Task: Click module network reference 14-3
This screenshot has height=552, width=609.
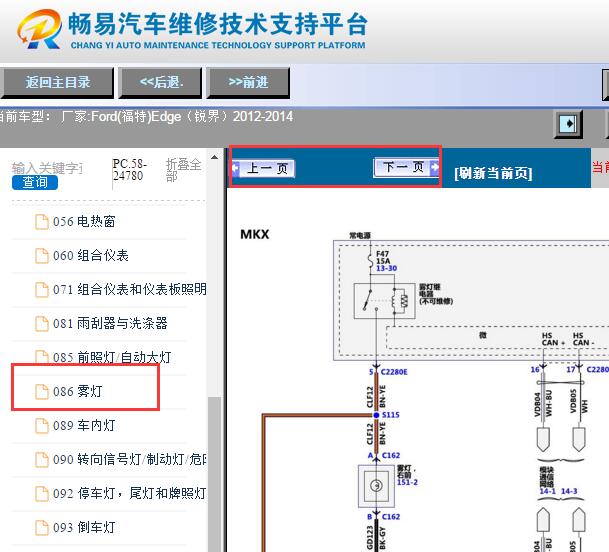Action: pos(569,491)
